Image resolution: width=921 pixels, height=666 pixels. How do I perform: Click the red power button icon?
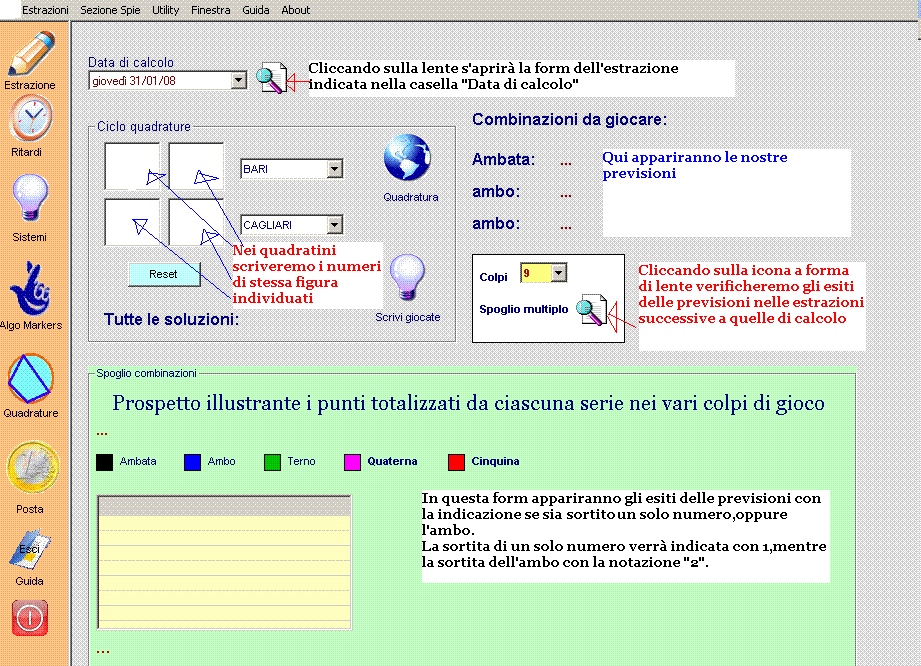[x=29, y=618]
